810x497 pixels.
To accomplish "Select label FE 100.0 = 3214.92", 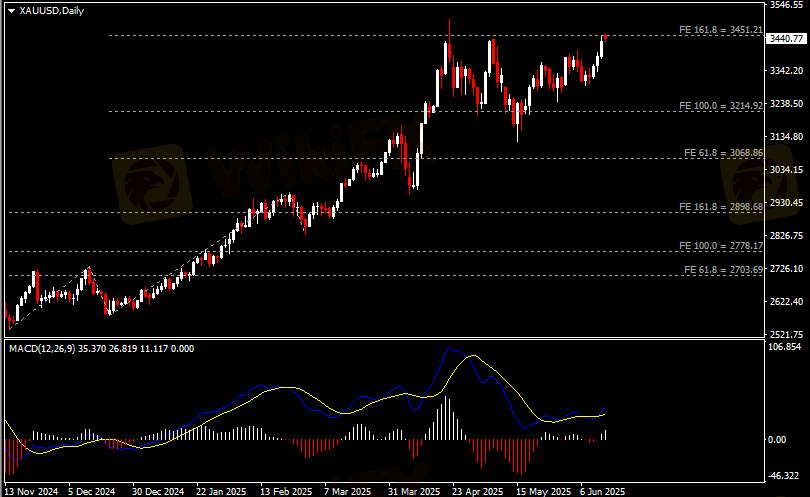I will click(x=721, y=106).
